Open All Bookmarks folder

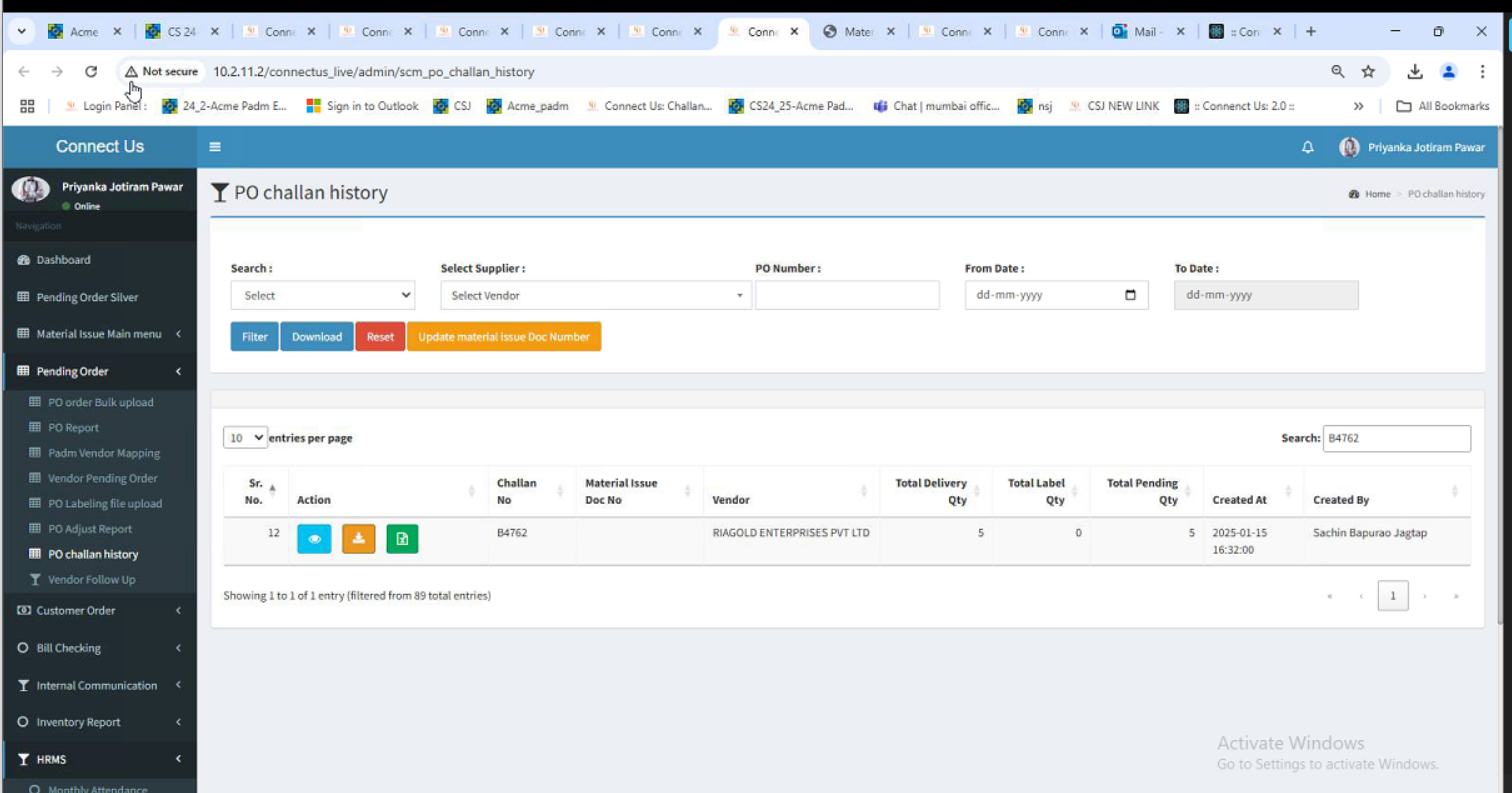(1442, 106)
